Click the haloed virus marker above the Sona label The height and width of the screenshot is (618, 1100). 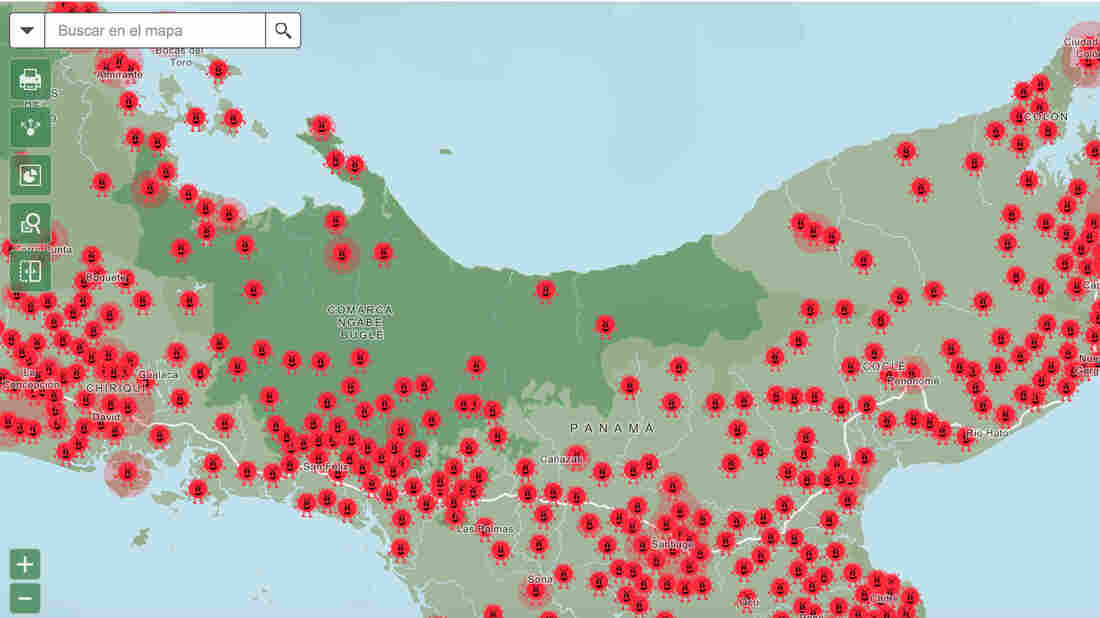coord(535,591)
